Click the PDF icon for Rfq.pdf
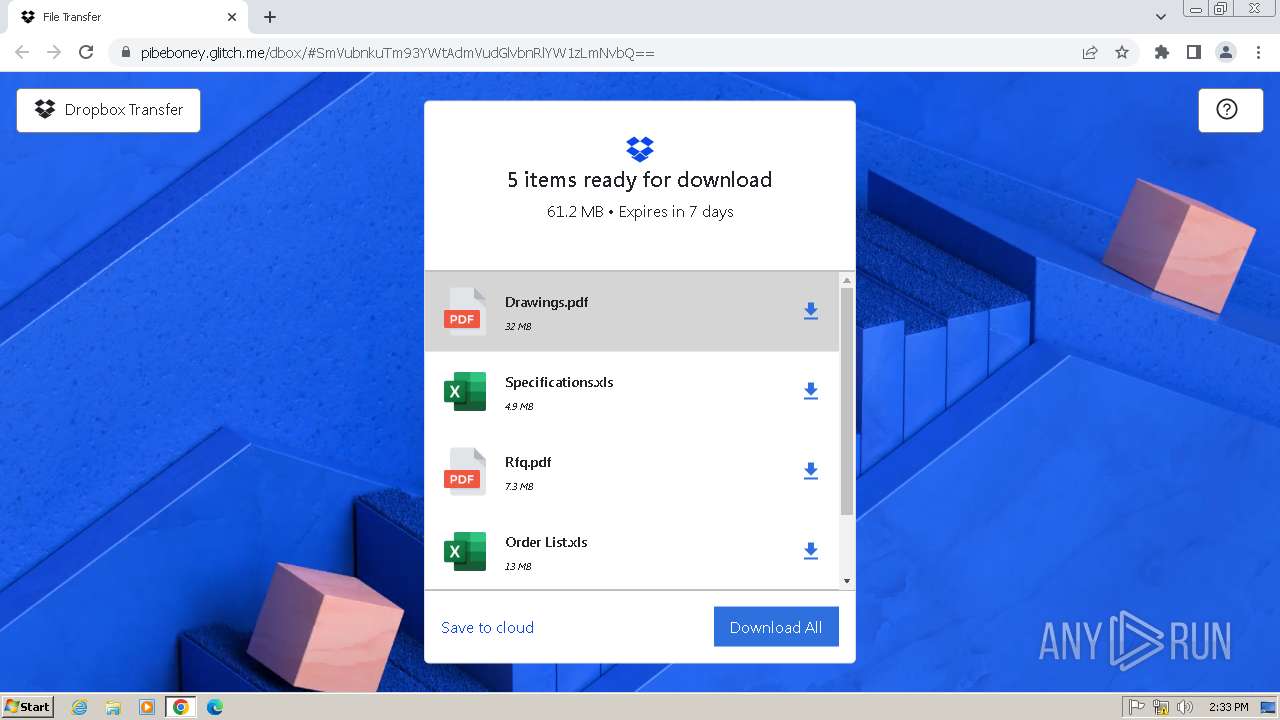 [464, 471]
